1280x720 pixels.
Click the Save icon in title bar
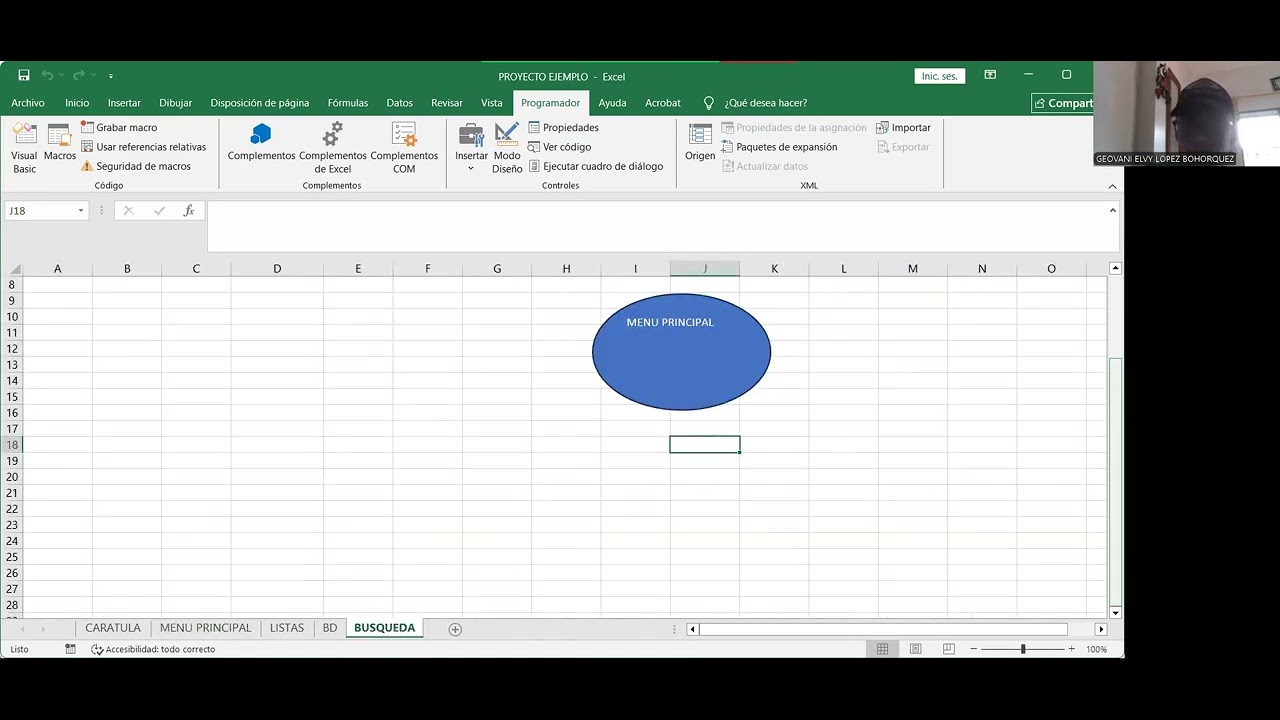(x=24, y=76)
